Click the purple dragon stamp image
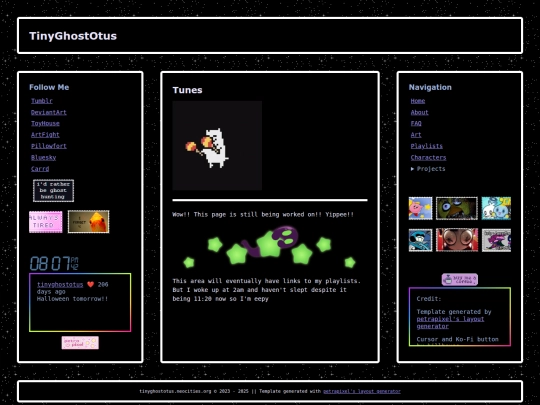 click(x=496, y=240)
